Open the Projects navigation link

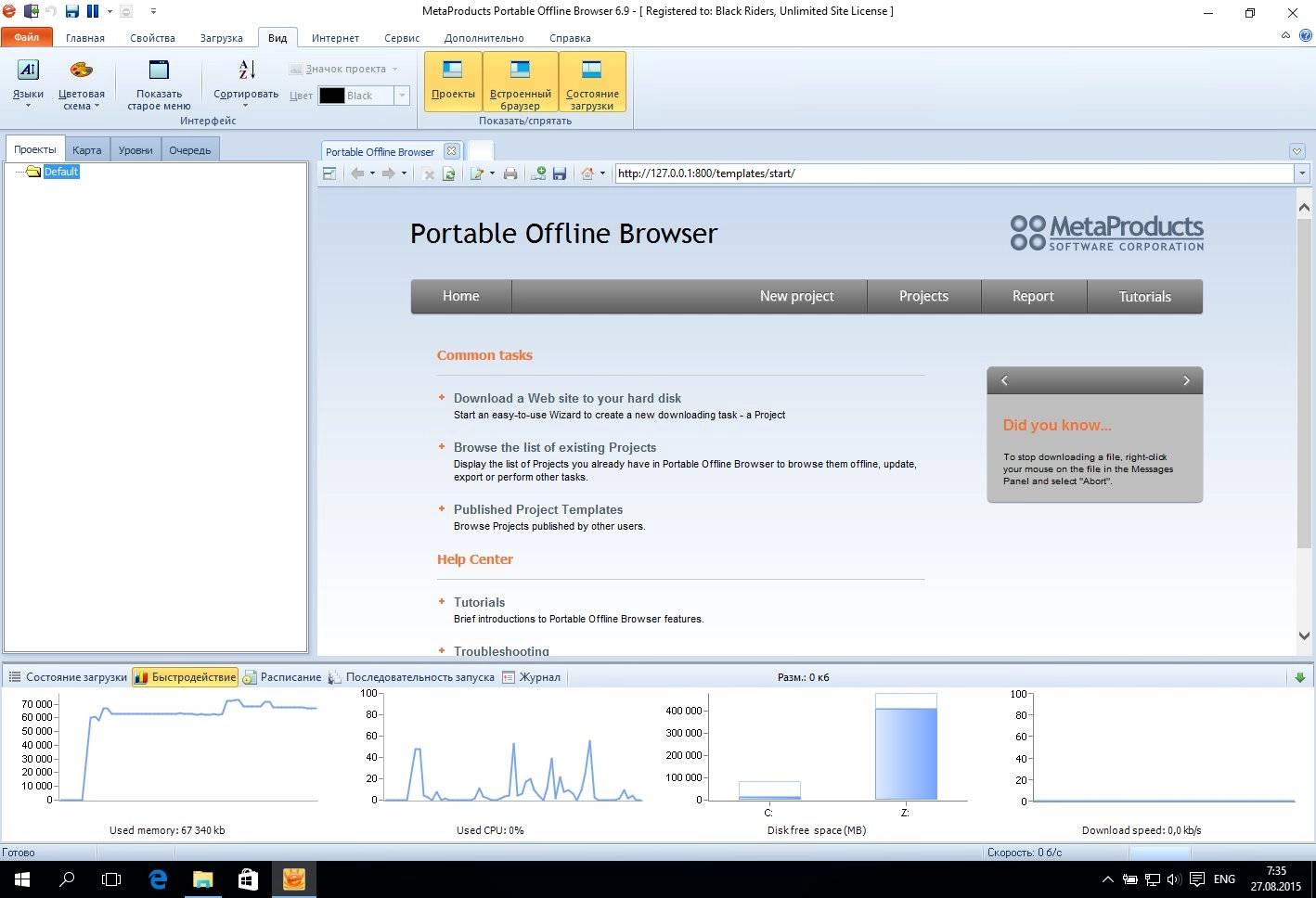[x=923, y=296]
